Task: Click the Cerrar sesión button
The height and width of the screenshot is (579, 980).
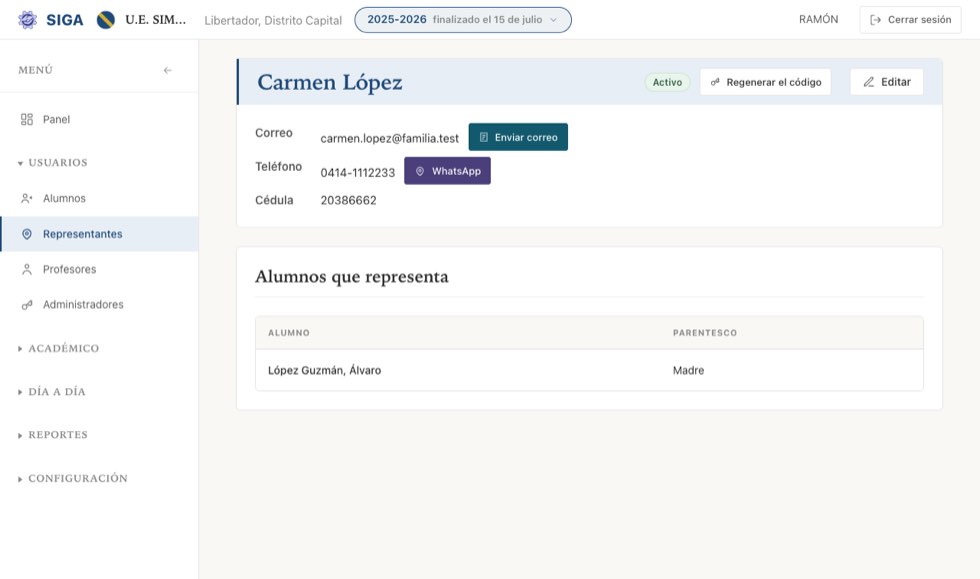Action: click(910, 20)
